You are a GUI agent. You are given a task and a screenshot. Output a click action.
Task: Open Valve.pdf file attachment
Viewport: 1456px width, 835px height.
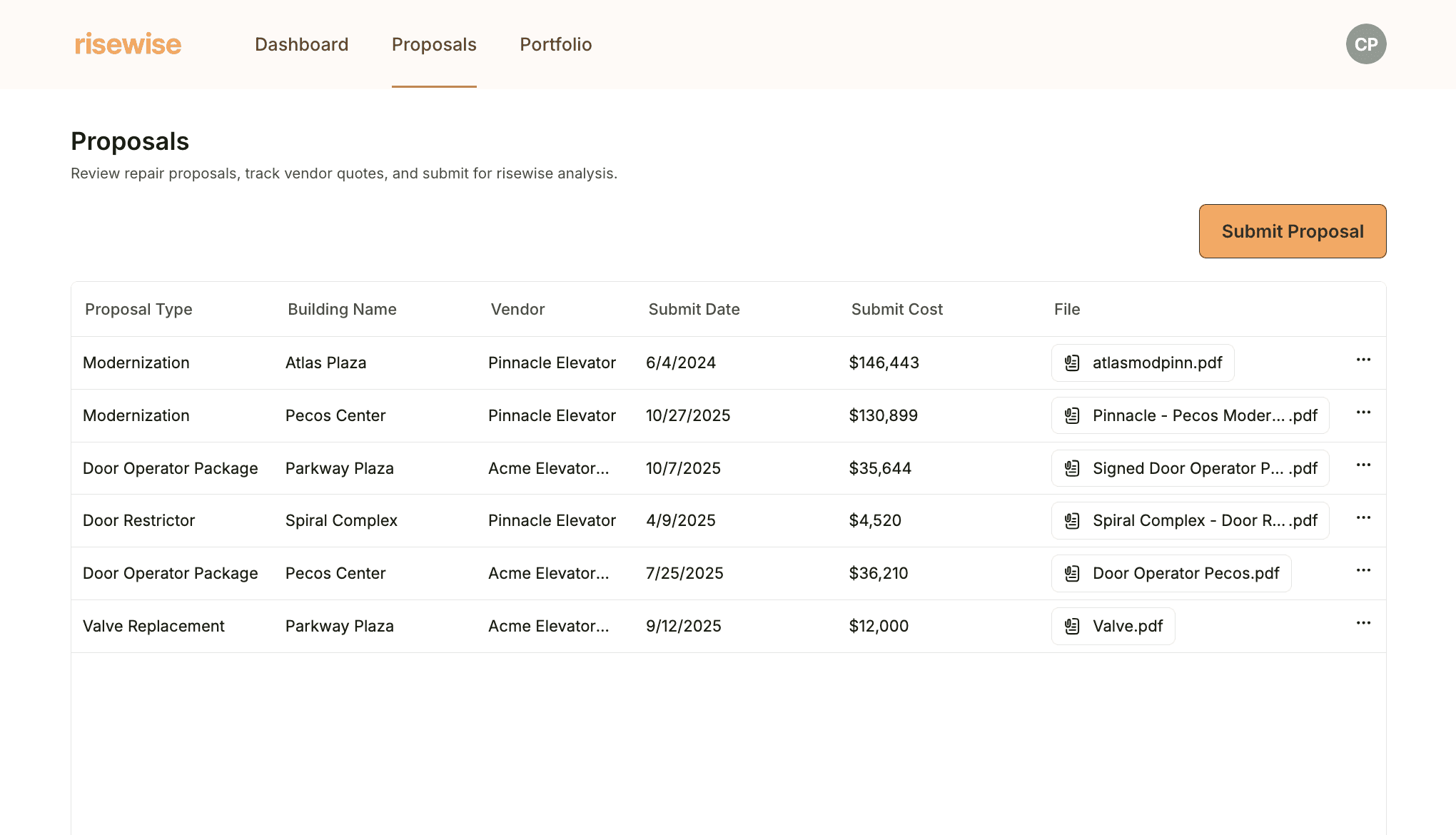[x=1113, y=627]
